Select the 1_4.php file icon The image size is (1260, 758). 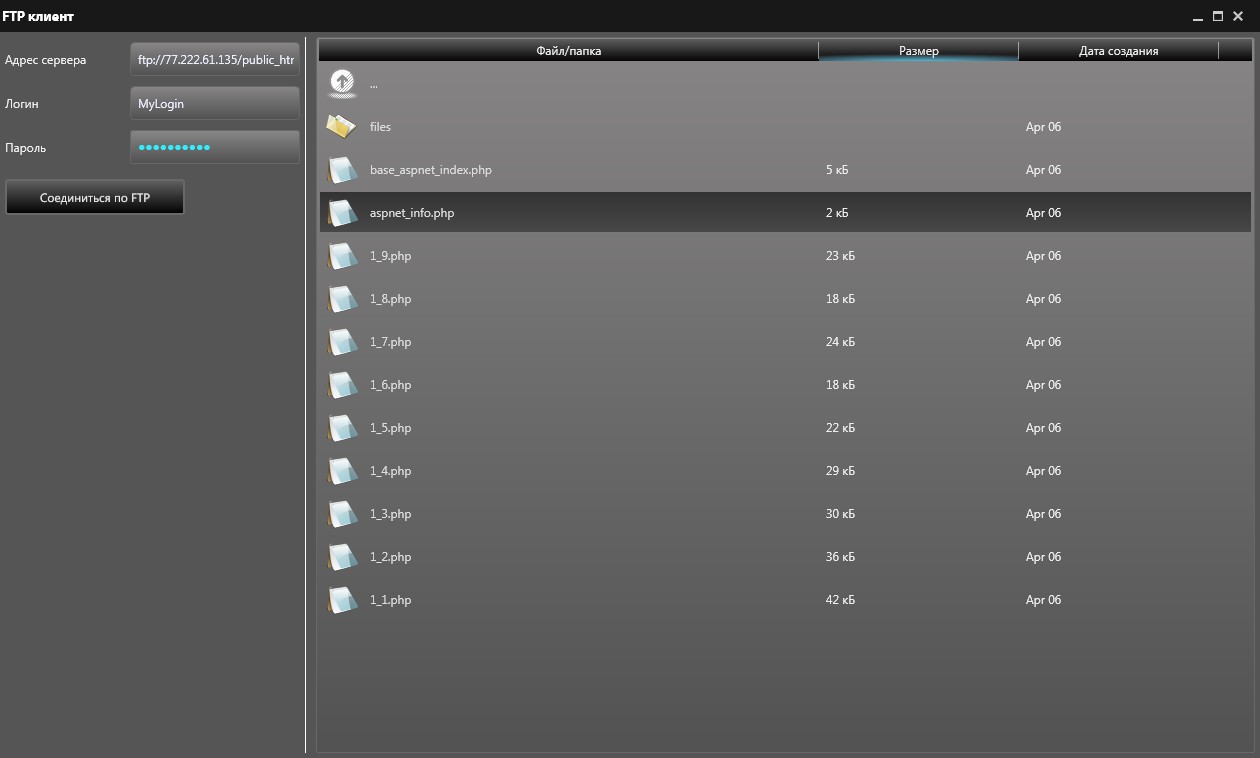coord(342,471)
